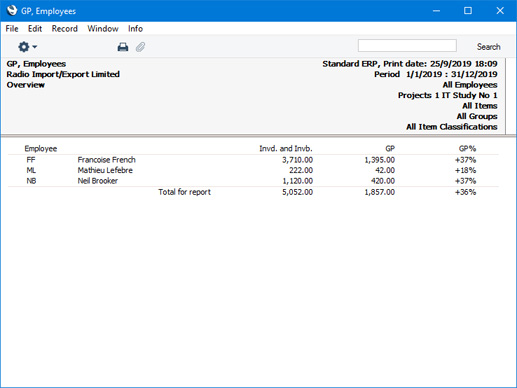517x388 pixels.
Task: Click the Overview label in header
Action: [x=26, y=85]
